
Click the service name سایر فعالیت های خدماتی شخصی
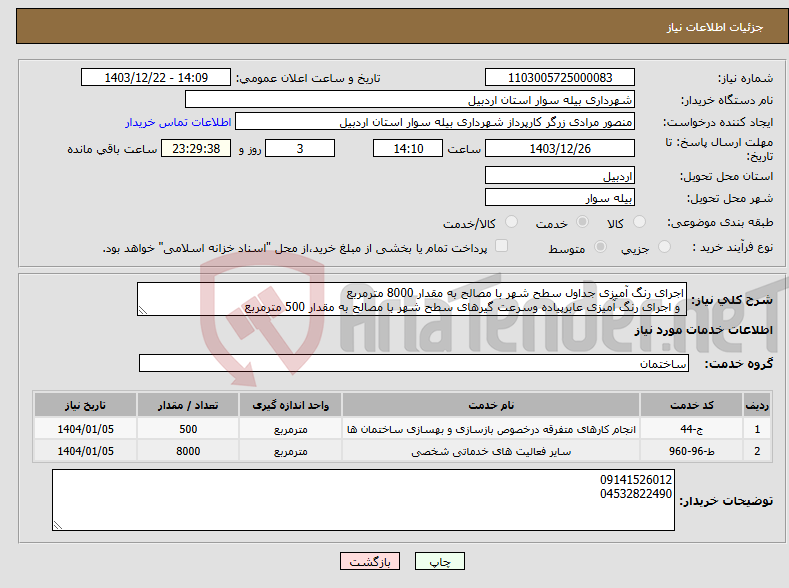click(x=491, y=451)
